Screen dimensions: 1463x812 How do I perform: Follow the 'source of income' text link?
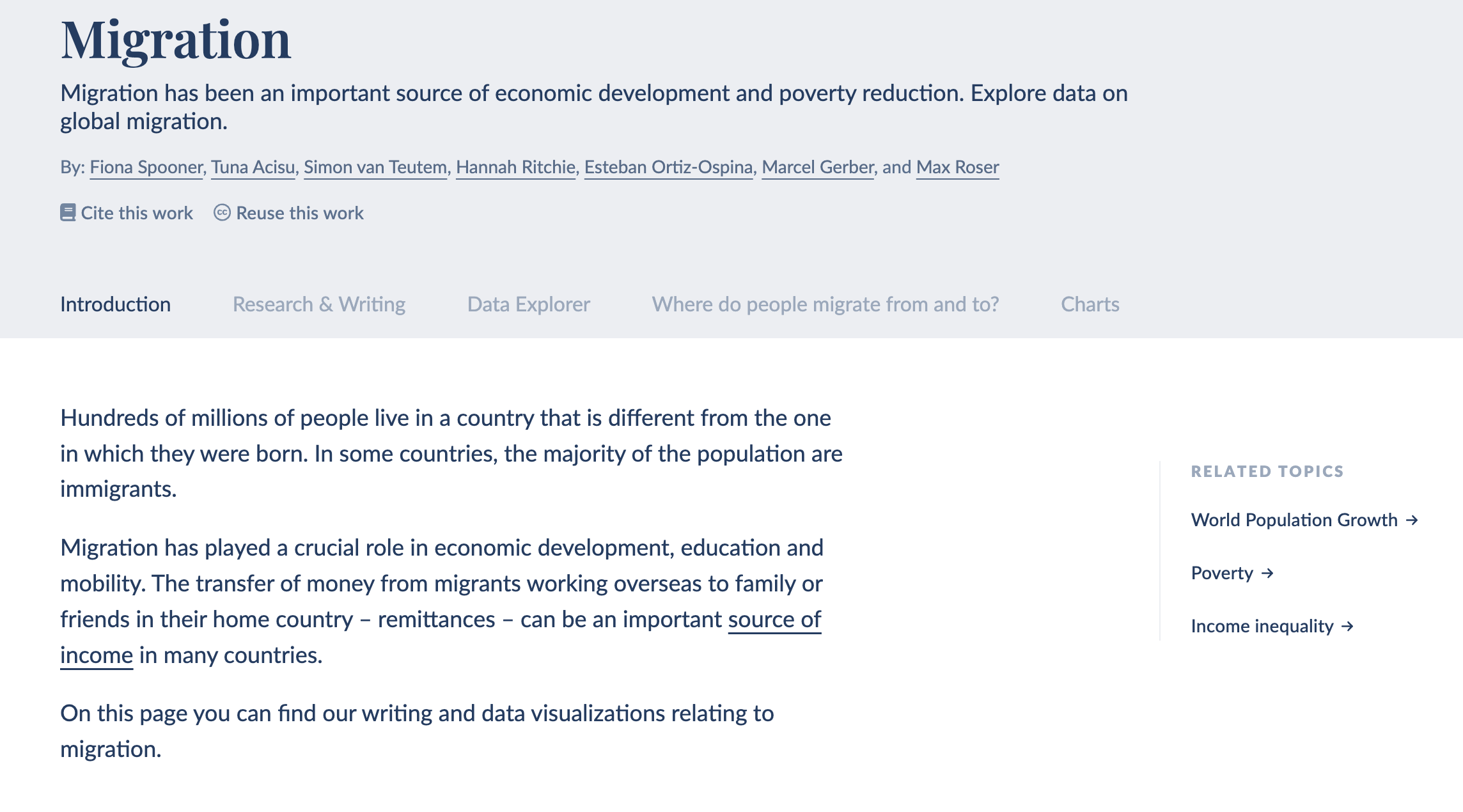(x=774, y=620)
